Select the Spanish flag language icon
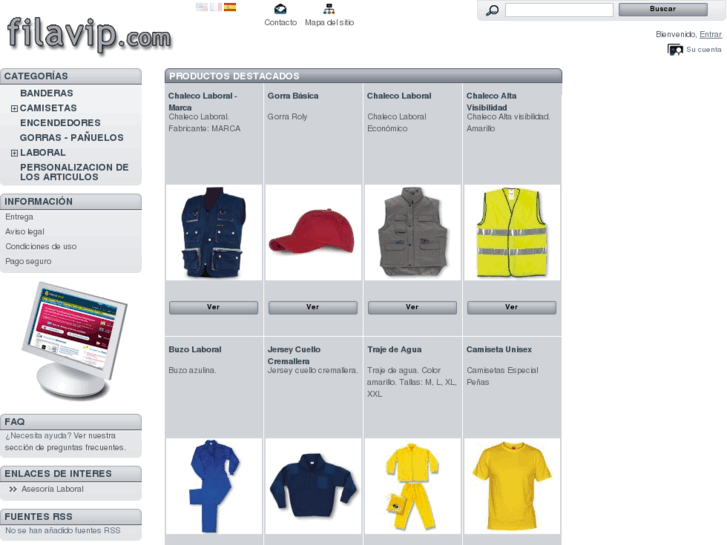This screenshot has height=545, width=727. click(x=230, y=7)
